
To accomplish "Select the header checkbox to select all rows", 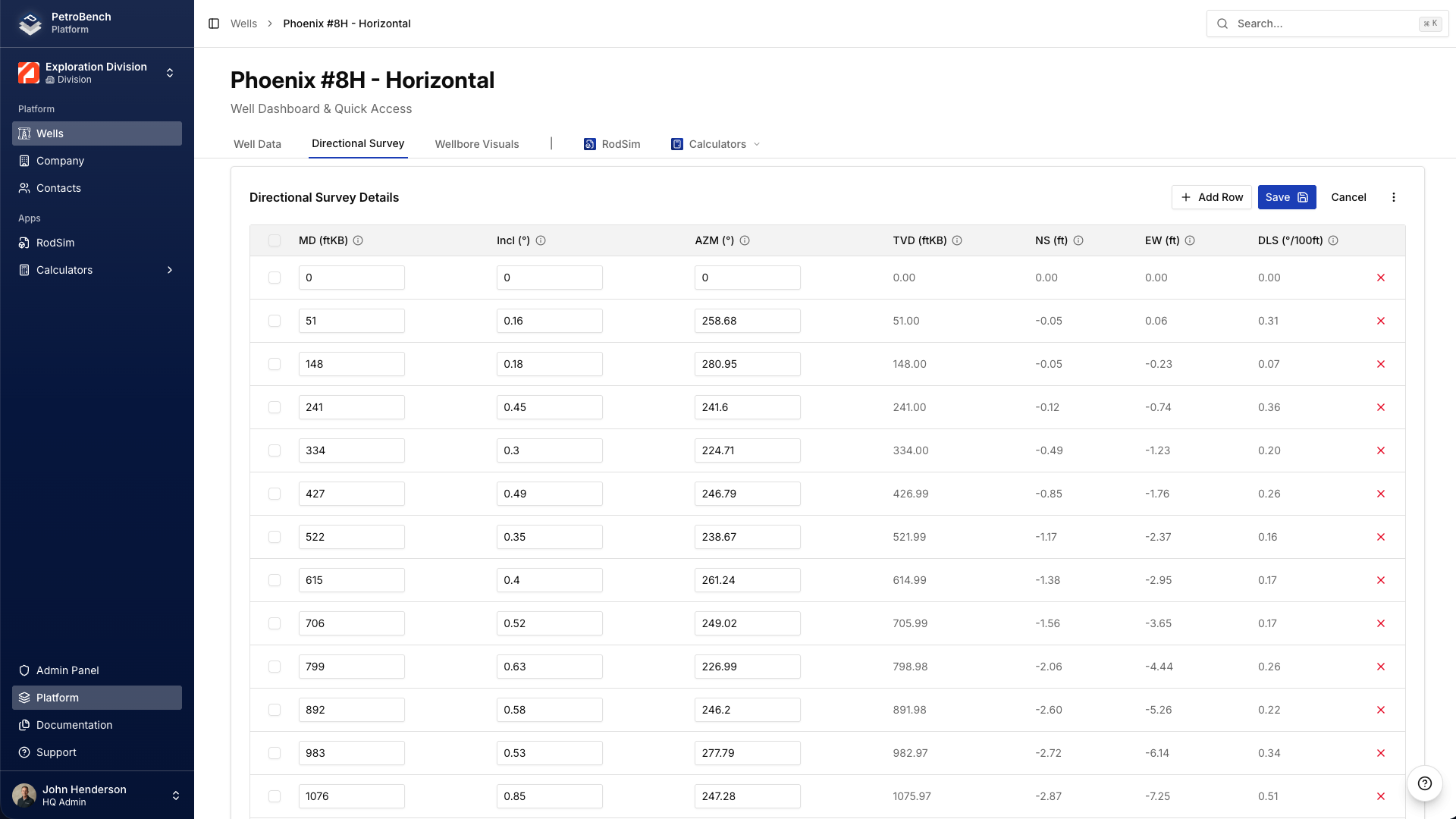I will 275,240.
